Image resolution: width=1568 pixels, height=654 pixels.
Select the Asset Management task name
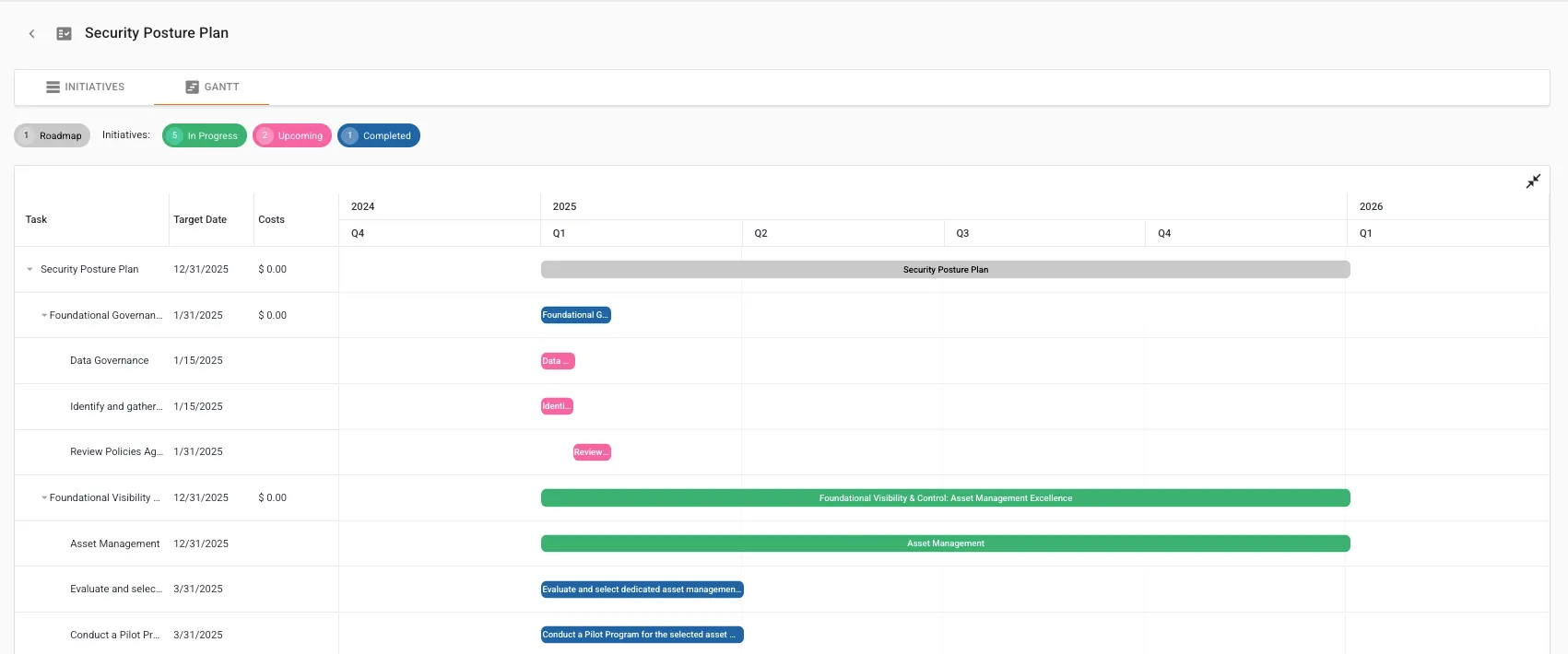[115, 543]
